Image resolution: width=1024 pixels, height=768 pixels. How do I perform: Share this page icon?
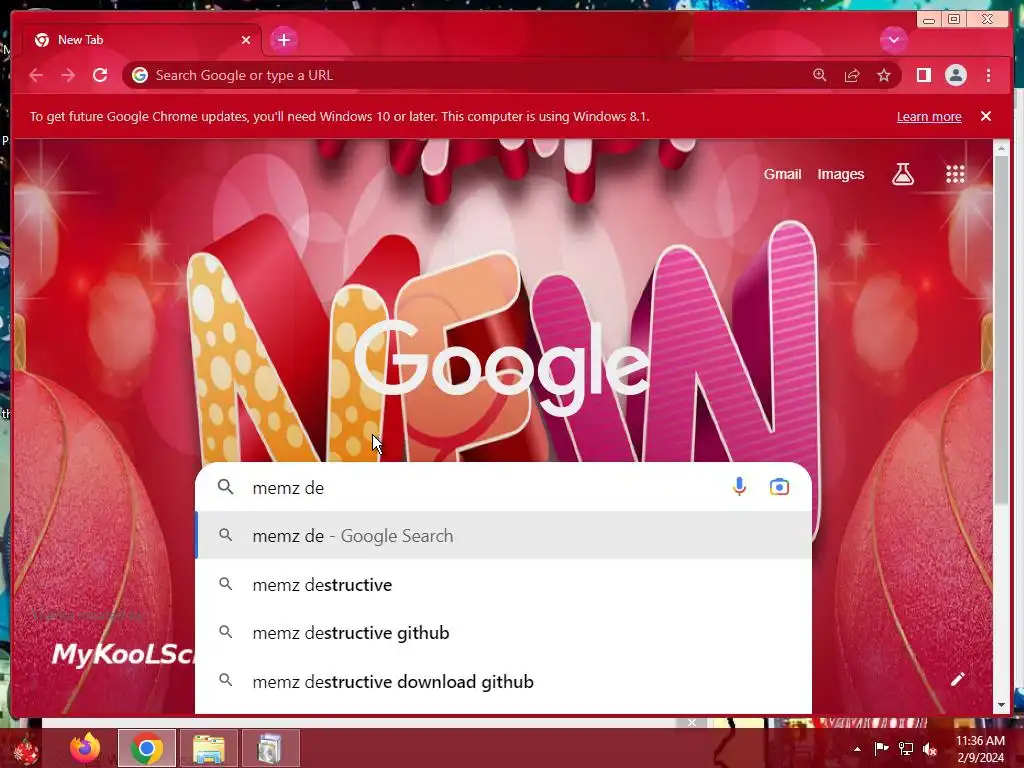click(x=852, y=76)
